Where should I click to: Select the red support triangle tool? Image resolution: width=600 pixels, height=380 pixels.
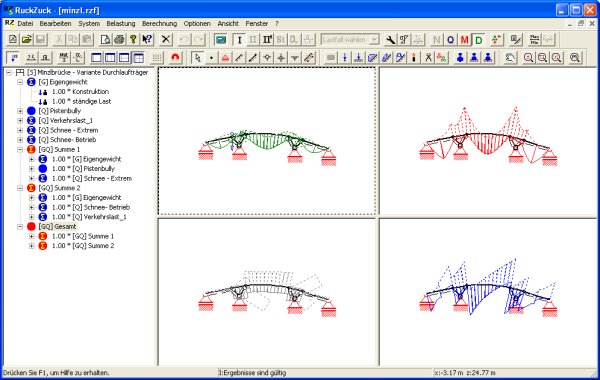(x=225, y=58)
